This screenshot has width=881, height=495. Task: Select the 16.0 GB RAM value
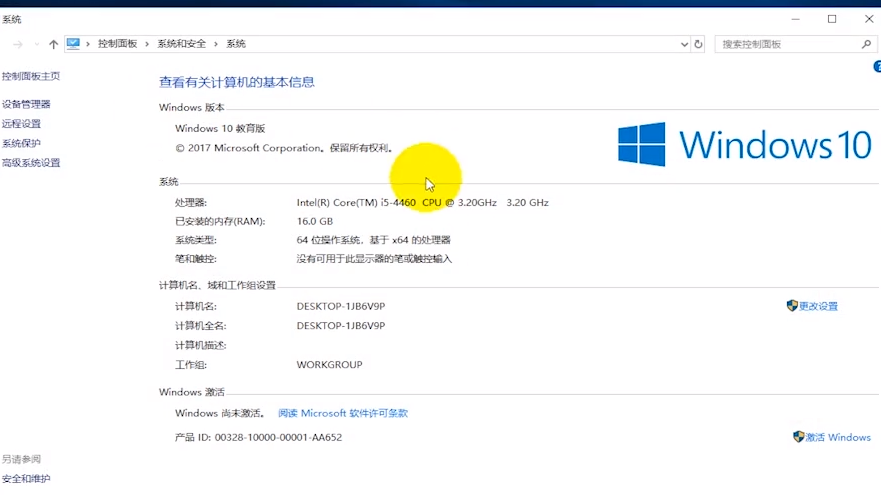click(315, 221)
